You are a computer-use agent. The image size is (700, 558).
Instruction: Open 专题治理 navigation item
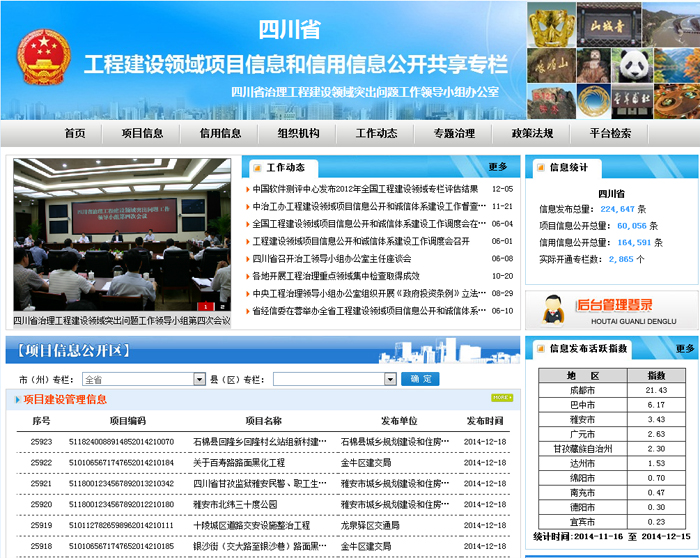tap(454, 133)
